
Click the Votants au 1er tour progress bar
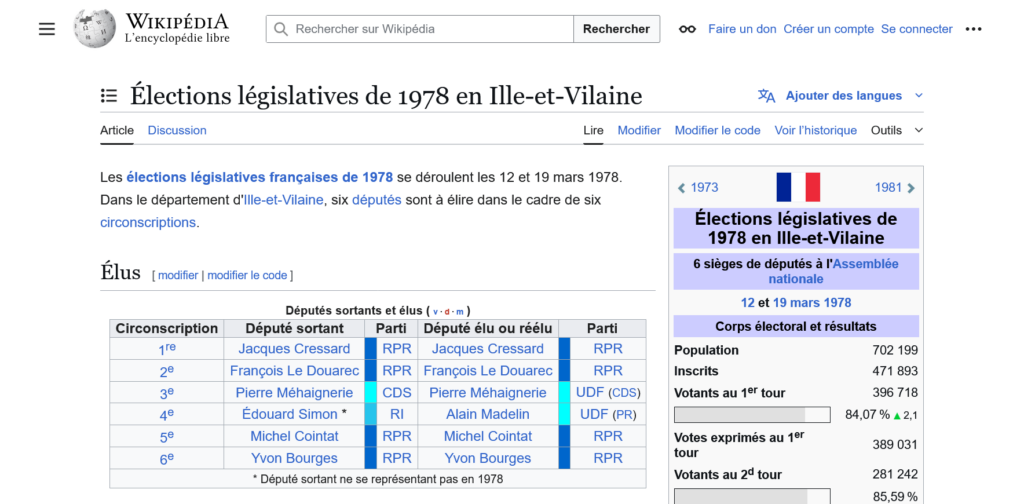(752, 415)
